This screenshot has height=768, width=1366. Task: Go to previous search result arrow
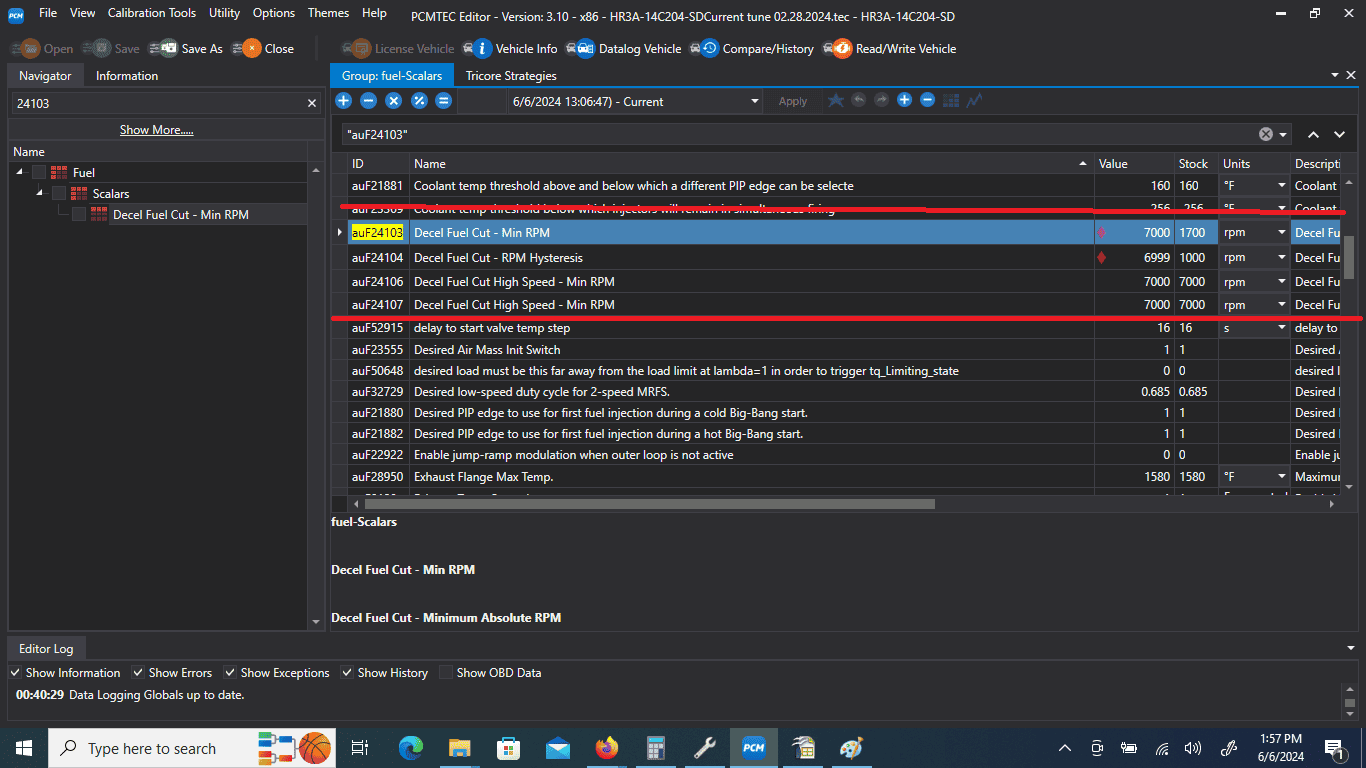click(x=1313, y=134)
